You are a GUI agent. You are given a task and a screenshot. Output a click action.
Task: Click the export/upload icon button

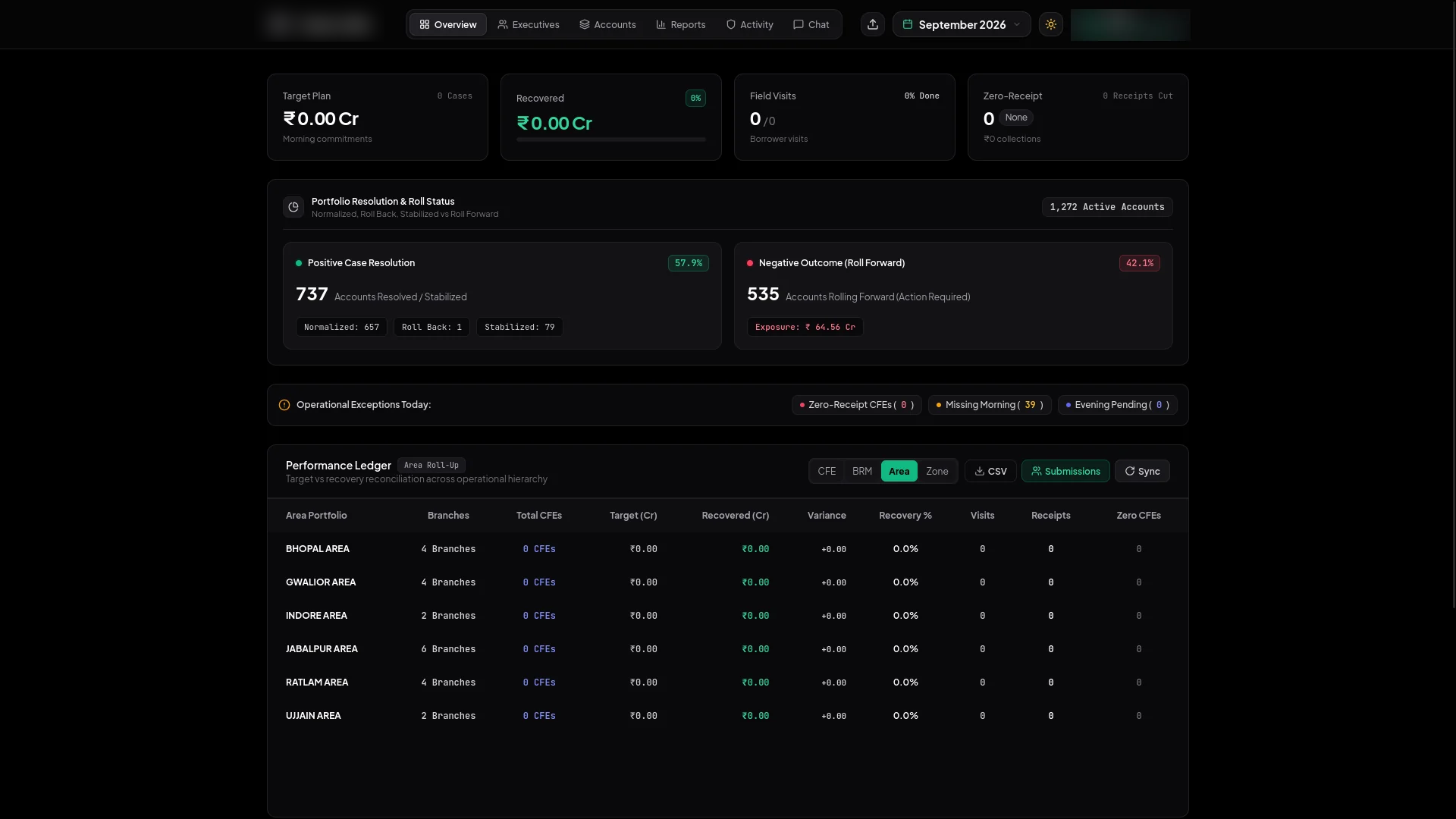point(873,24)
